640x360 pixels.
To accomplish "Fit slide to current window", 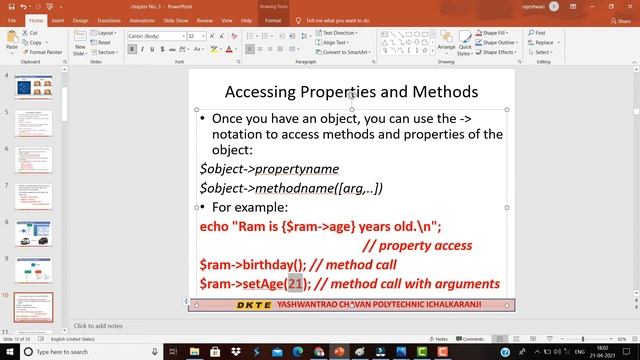I will pos(635,339).
